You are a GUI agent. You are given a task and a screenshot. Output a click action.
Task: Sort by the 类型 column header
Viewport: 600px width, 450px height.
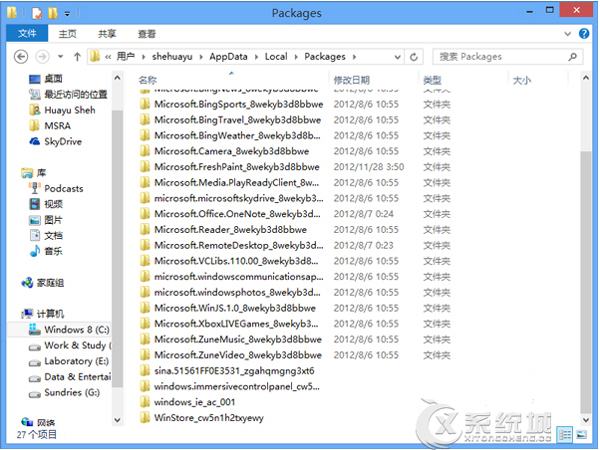tap(432, 80)
